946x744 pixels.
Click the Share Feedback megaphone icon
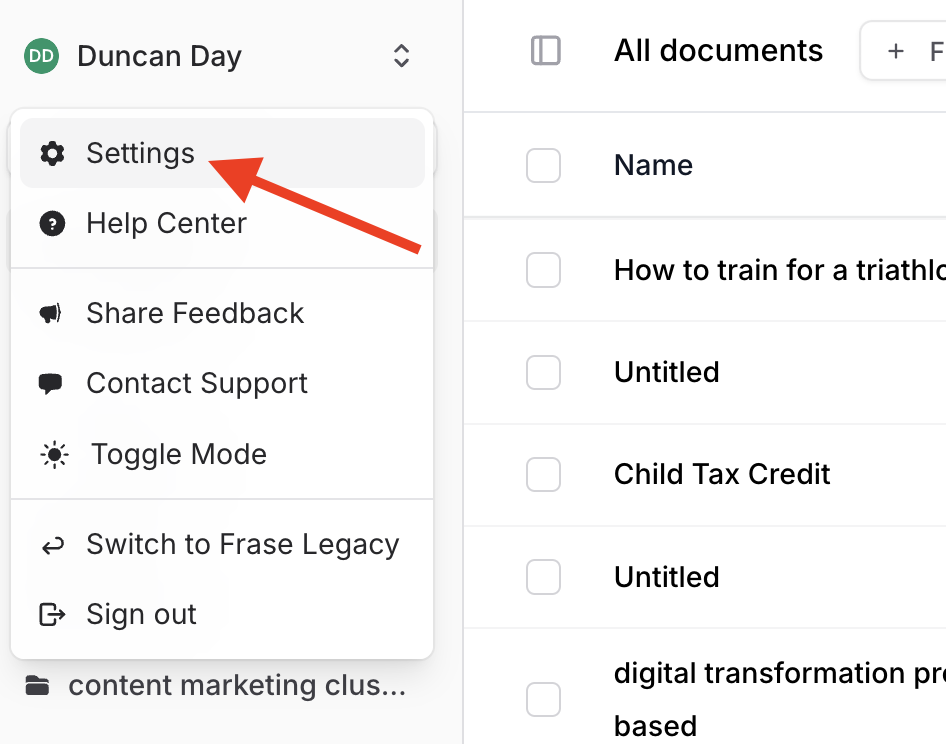click(51, 314)
